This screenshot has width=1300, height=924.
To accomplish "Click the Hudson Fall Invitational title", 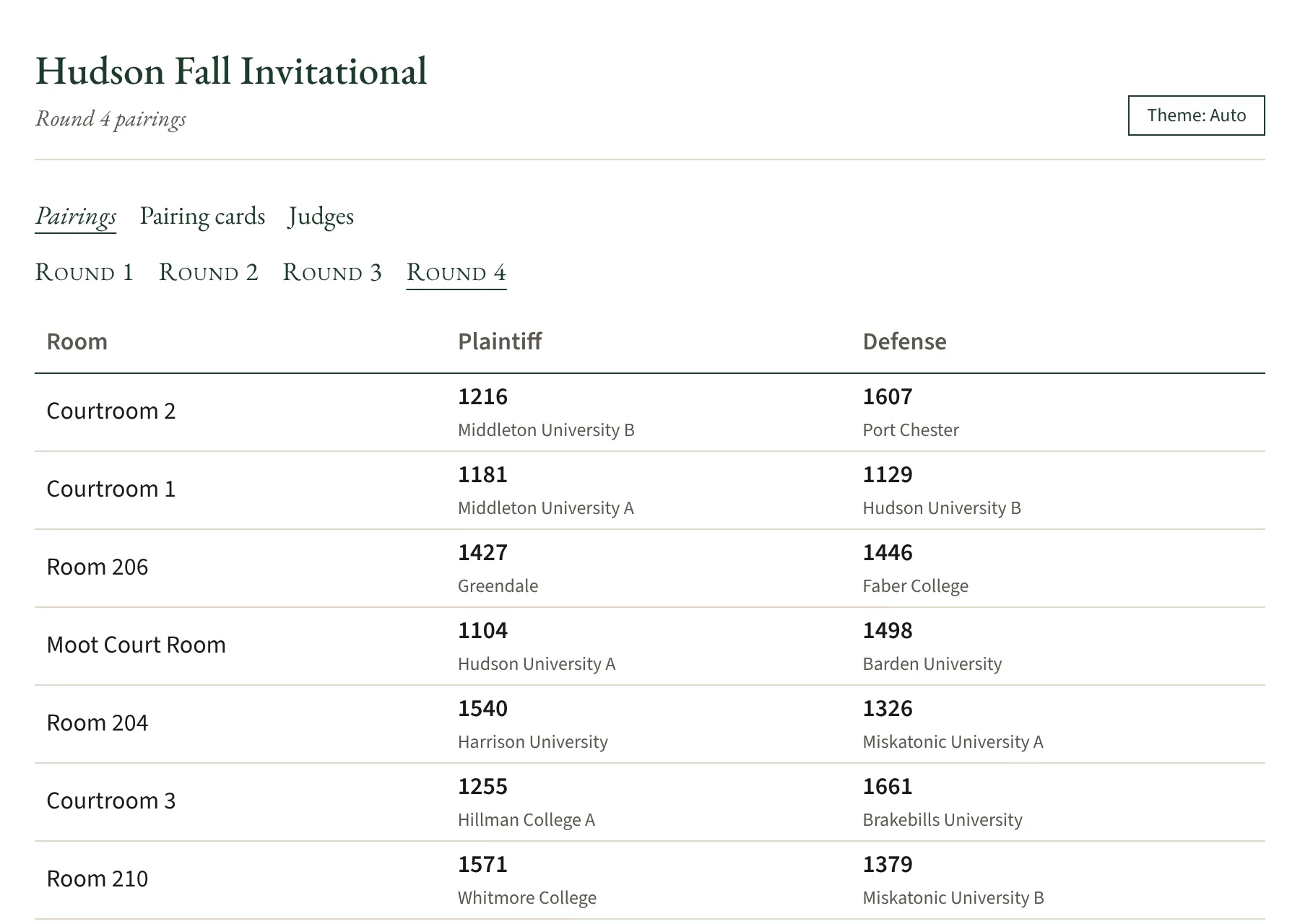I will pos(231,71).
